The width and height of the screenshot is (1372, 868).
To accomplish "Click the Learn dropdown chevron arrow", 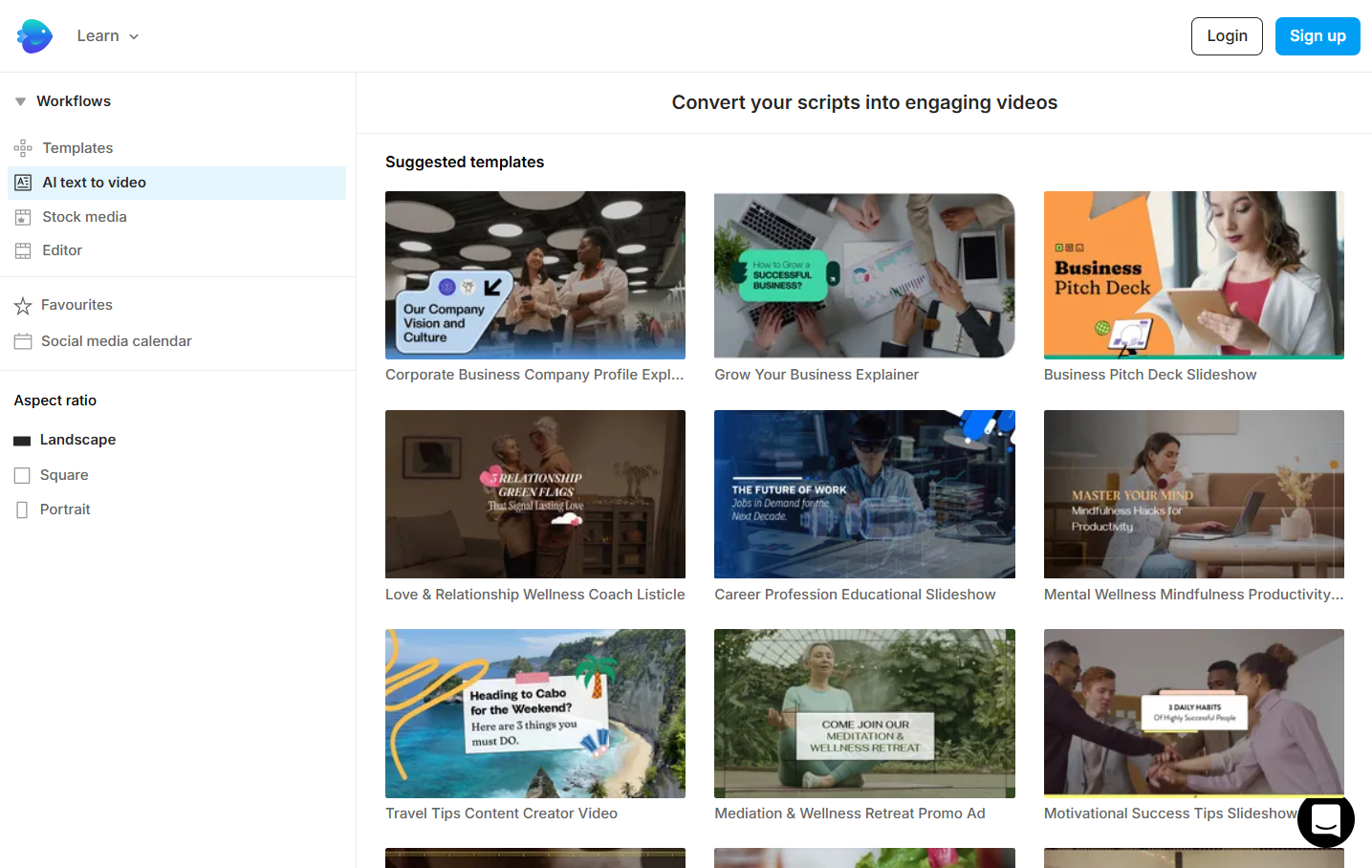I will pyautogui.click(x=134, y=36).
